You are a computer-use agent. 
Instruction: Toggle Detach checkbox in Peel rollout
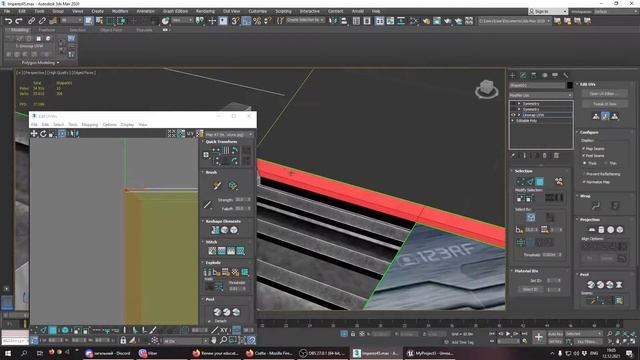click(210, 321)
